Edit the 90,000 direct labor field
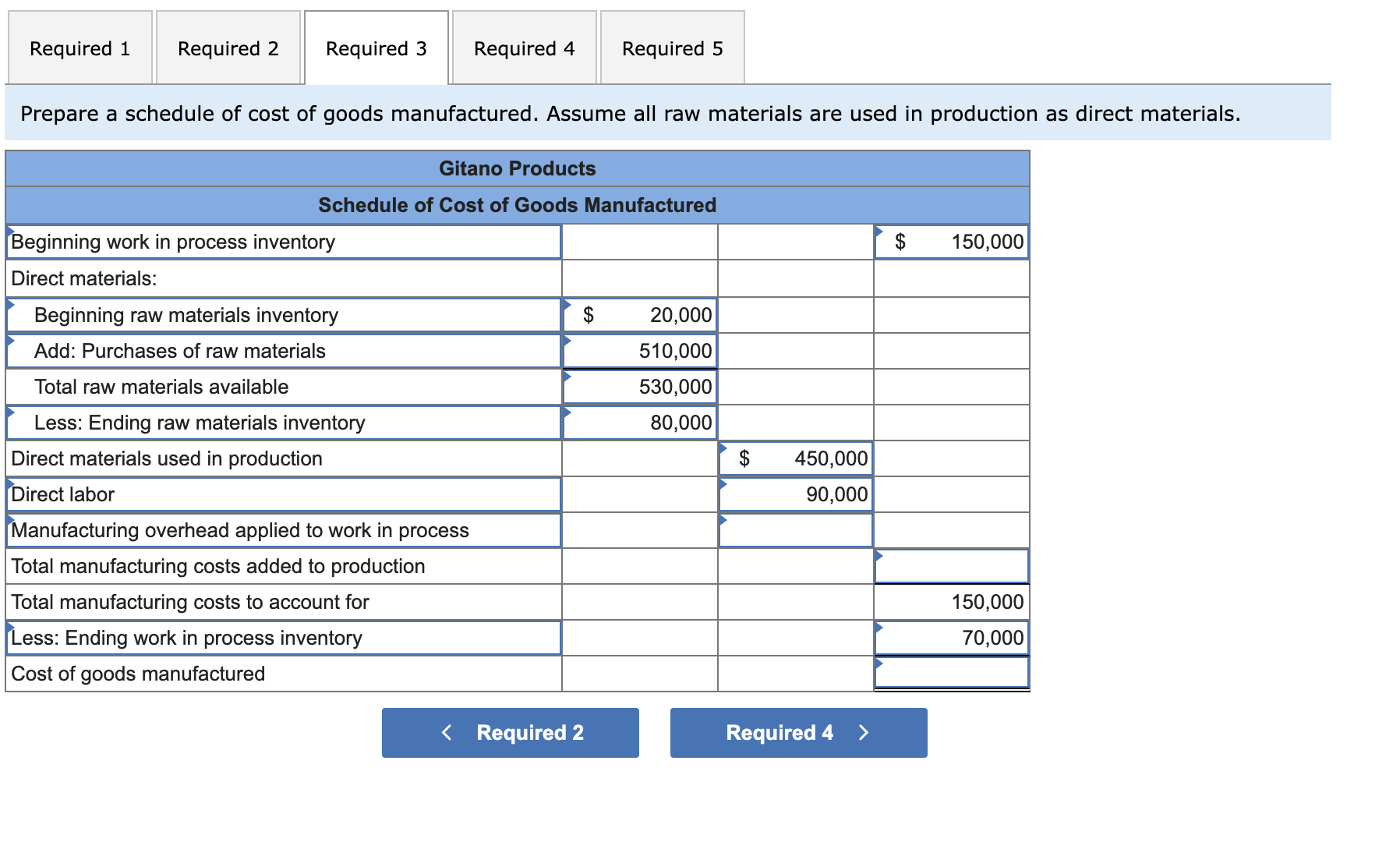Screen dimensions: 1400x842 pyautogui.click(x=795, y=494)
